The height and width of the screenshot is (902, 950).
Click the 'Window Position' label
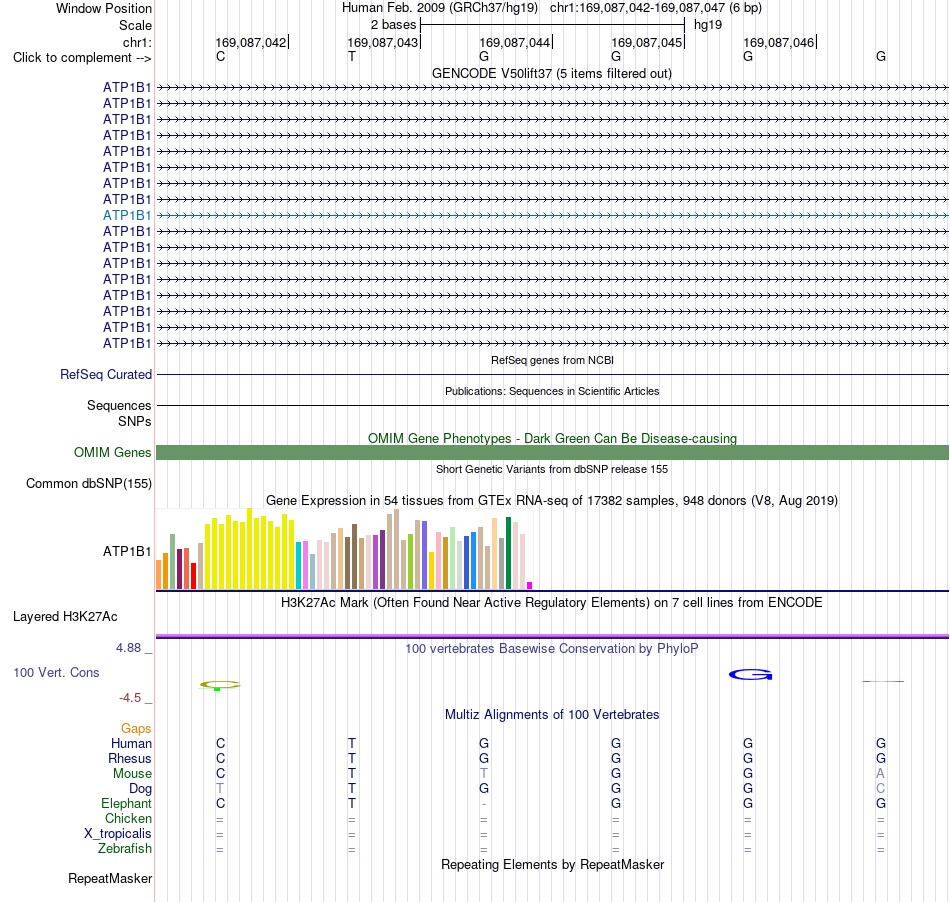coord(104,8)
